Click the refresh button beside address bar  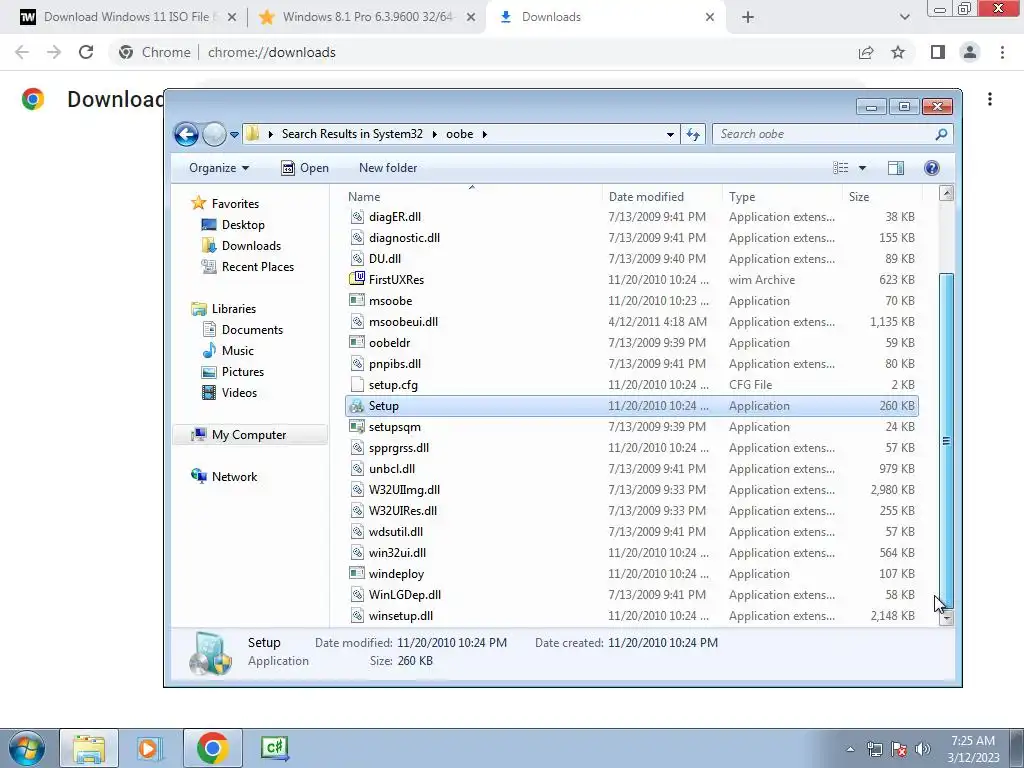[x=693, y=135]
